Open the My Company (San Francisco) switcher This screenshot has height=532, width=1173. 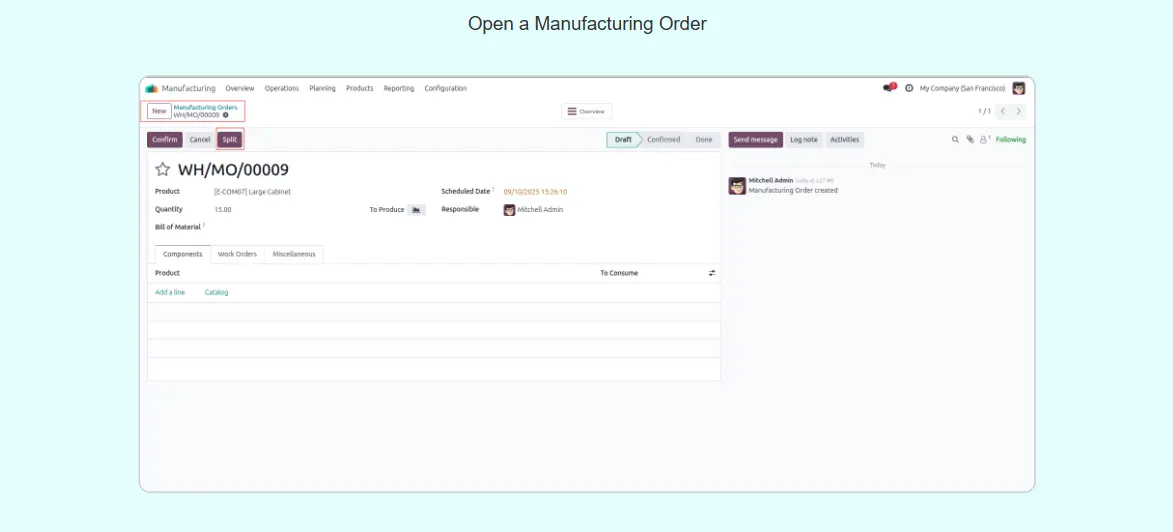tap(962, 88)
